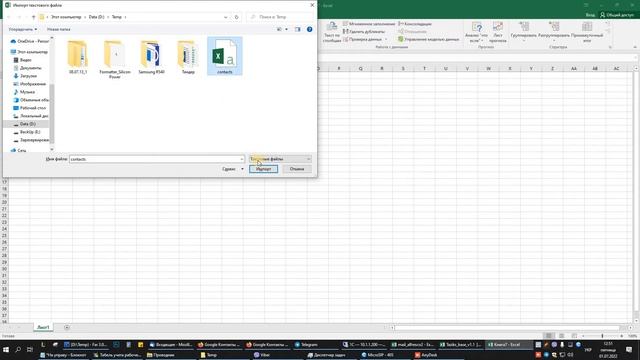Select Документы in the navigation pane
Screen dimensions: 640x360
click(28, 68)
